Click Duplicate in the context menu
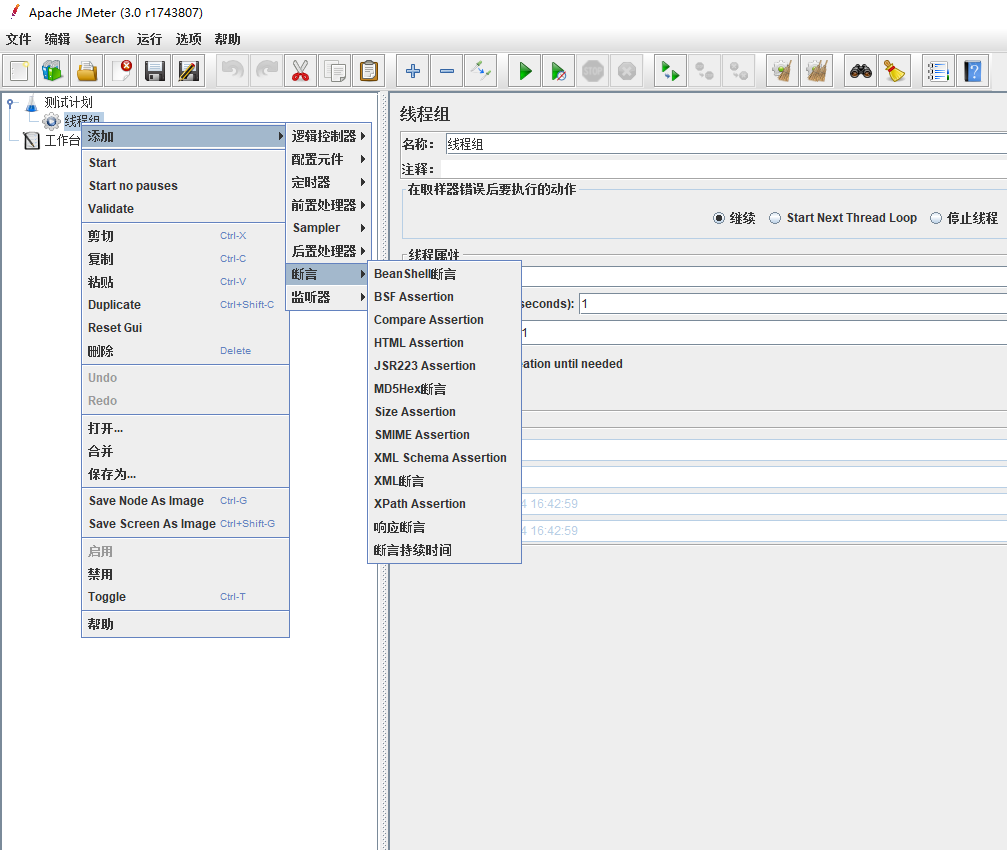Screen dimensions: 1007x850 pyautogui.click(x=185, y=305)
